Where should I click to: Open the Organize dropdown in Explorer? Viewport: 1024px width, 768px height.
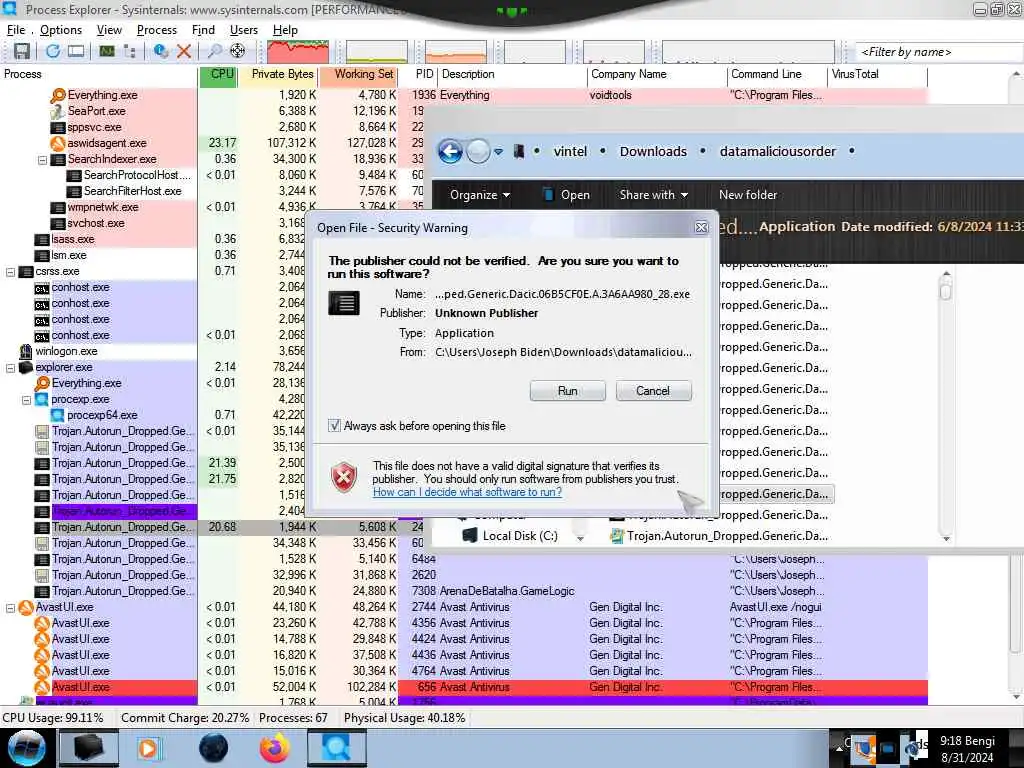(480, 195)
